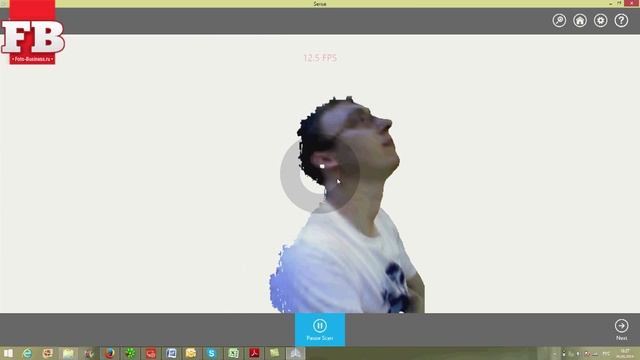The width and height of the screenshot is (640, 360).
Task: Open the Windows Start button
Action: (8, 353)
